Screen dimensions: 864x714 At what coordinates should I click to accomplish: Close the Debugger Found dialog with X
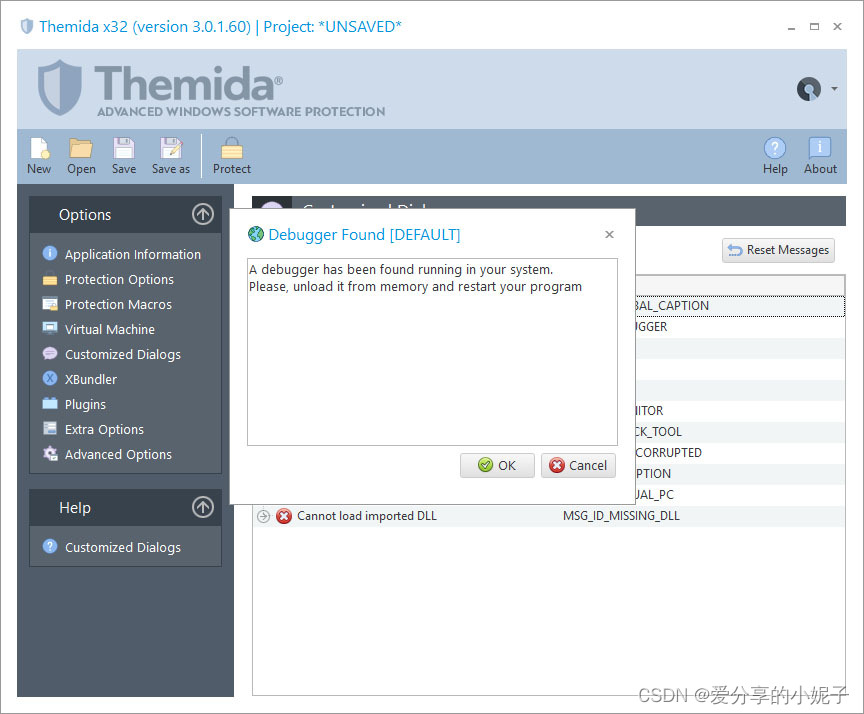(609, 235)
